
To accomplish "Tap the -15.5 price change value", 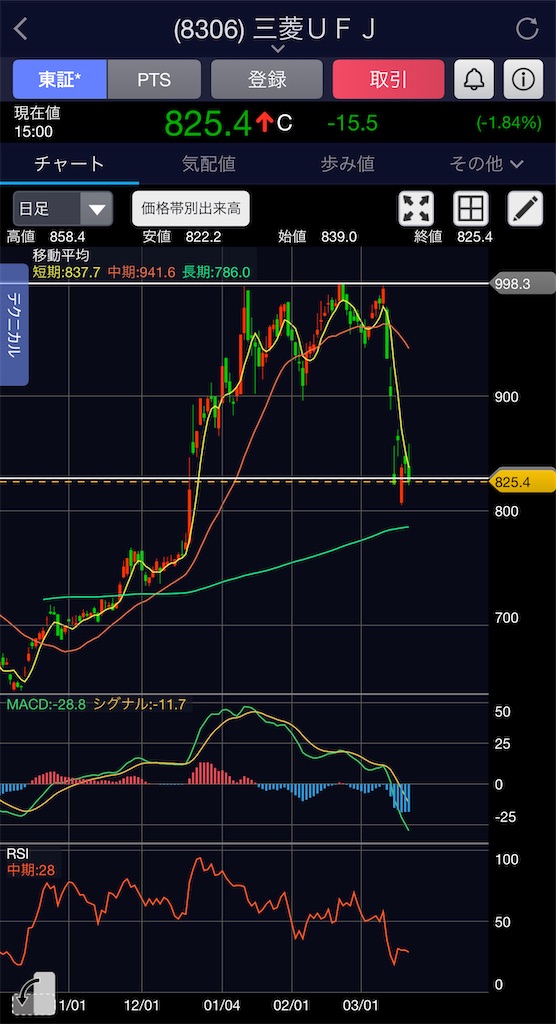I will point(352,123).
